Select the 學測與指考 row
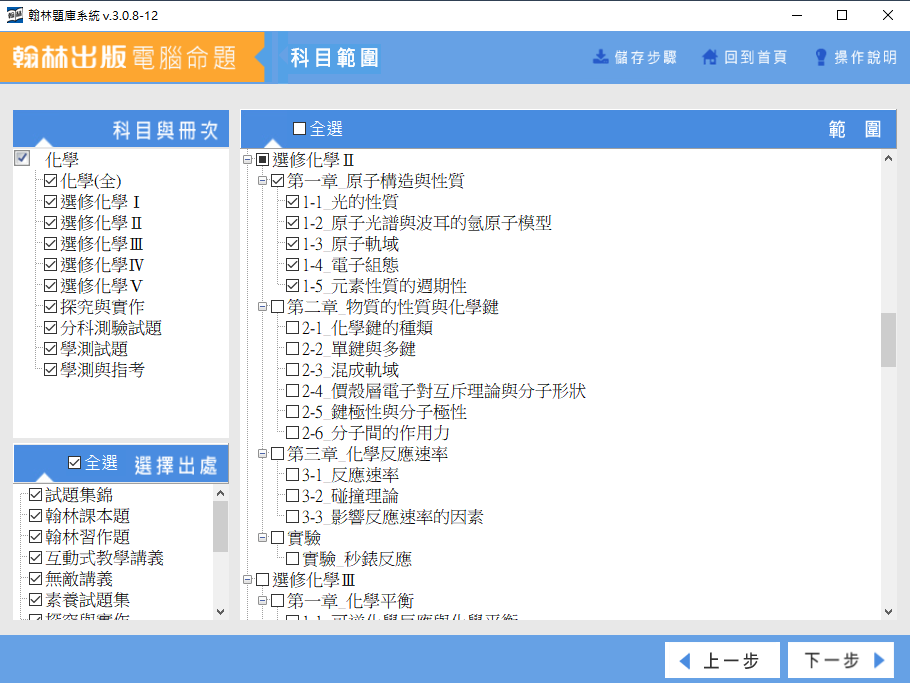Viewport: 910px width, 683px height. coord(103,370)
